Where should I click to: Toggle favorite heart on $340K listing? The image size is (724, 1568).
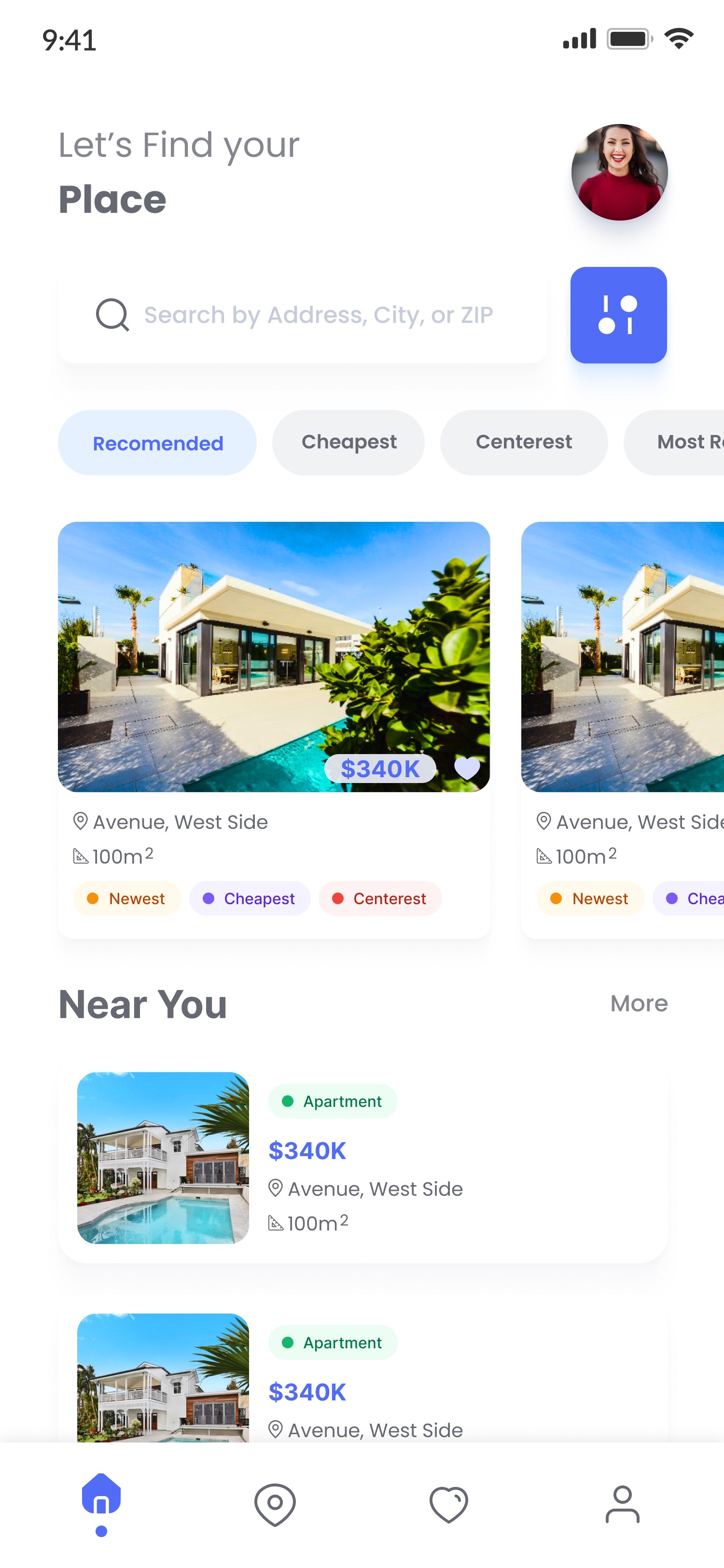467,768
